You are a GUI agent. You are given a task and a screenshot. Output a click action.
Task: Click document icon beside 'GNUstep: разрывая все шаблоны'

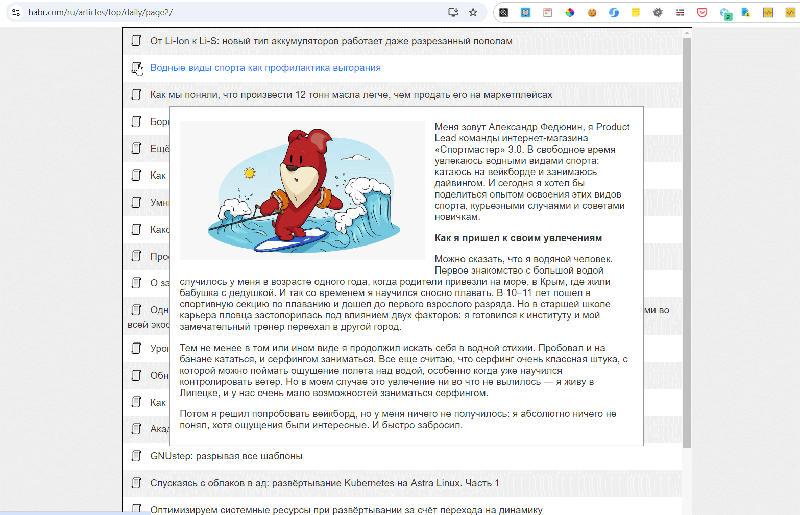coord(136,456)
